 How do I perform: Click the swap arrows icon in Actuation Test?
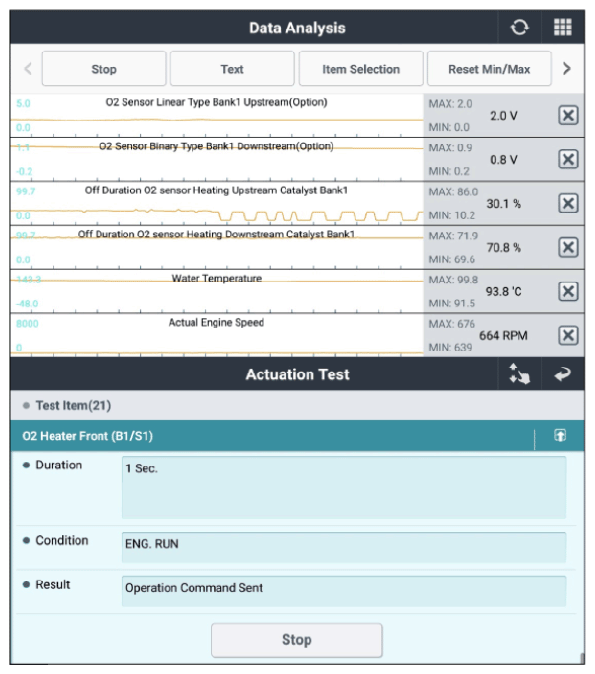tap(519, 374)
